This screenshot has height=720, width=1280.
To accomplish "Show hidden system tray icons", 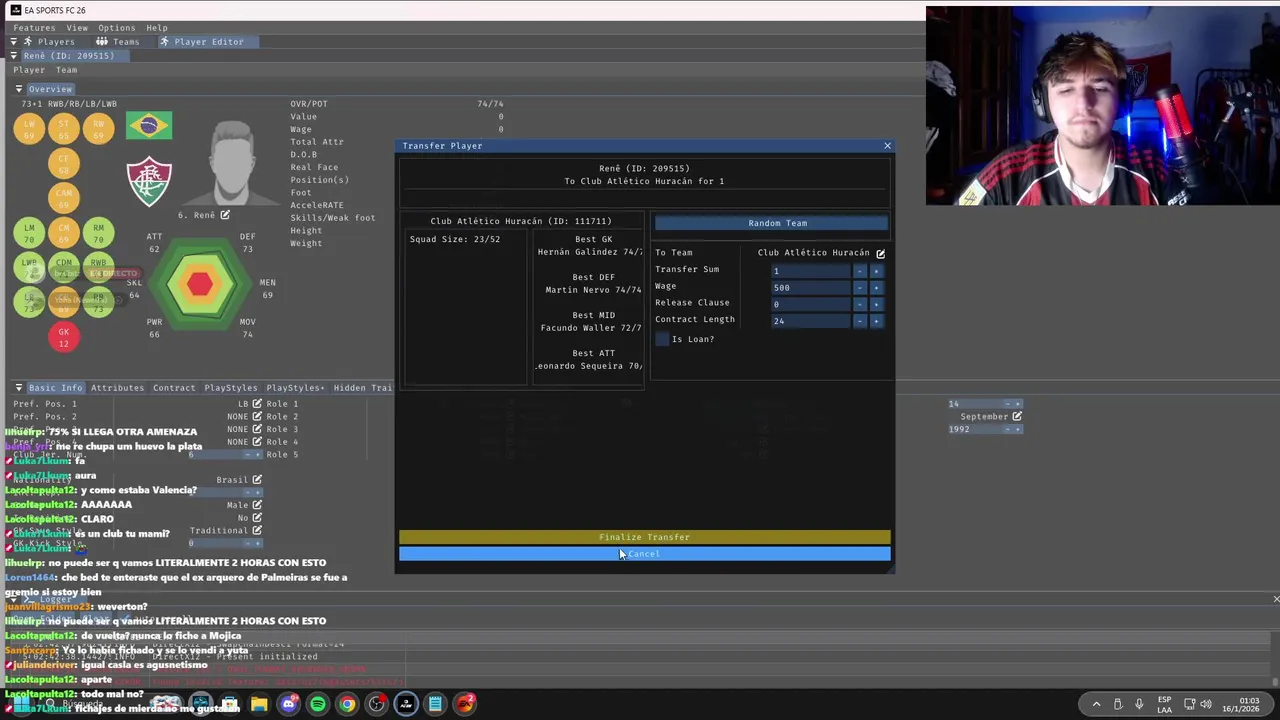I will 1096,704.
